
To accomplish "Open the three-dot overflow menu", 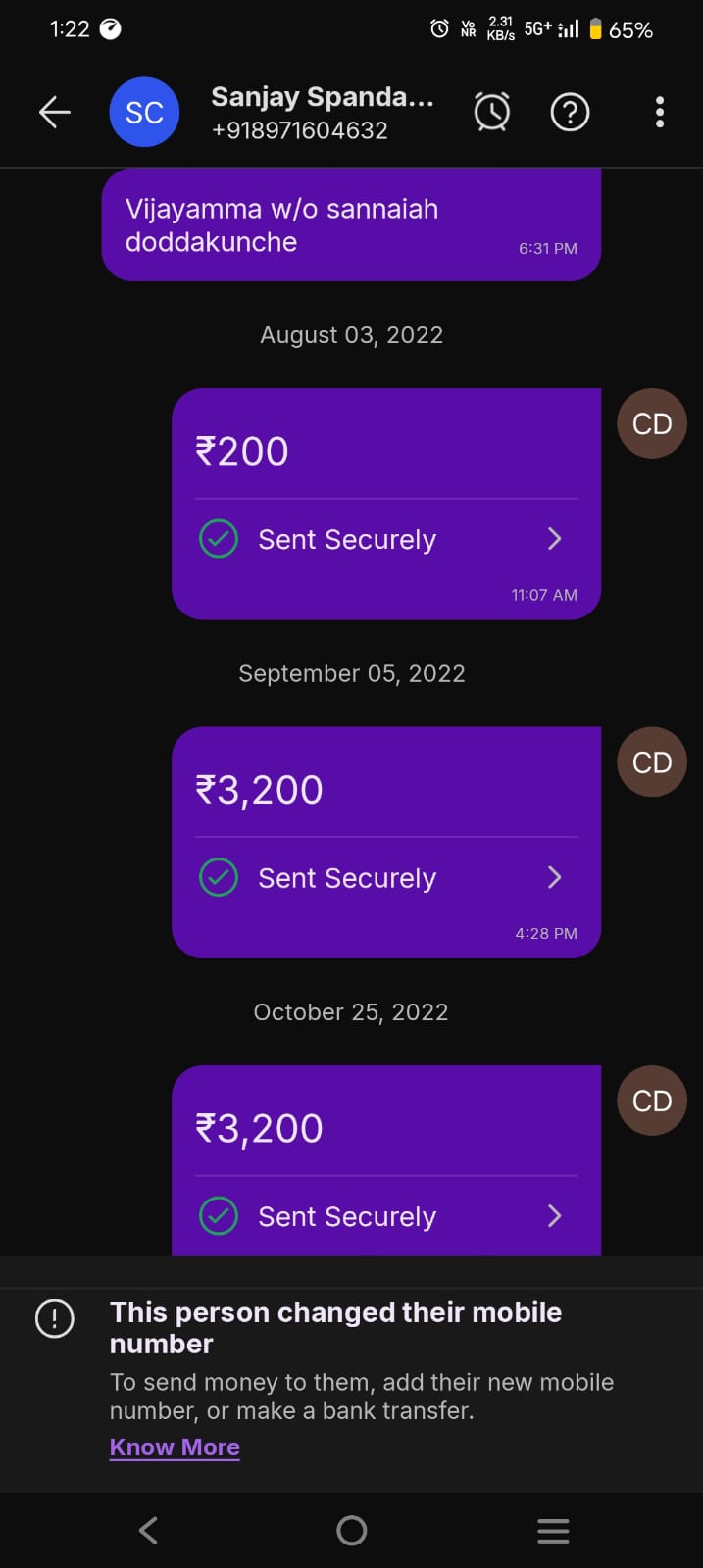I will [660, 113].
